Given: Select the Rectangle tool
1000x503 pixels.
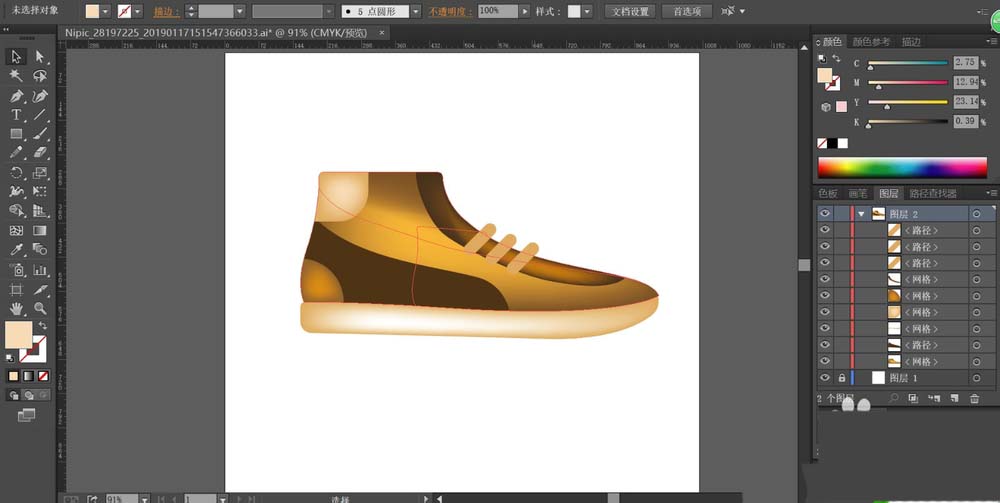Looking at the screenshot, I should point(16,134).
